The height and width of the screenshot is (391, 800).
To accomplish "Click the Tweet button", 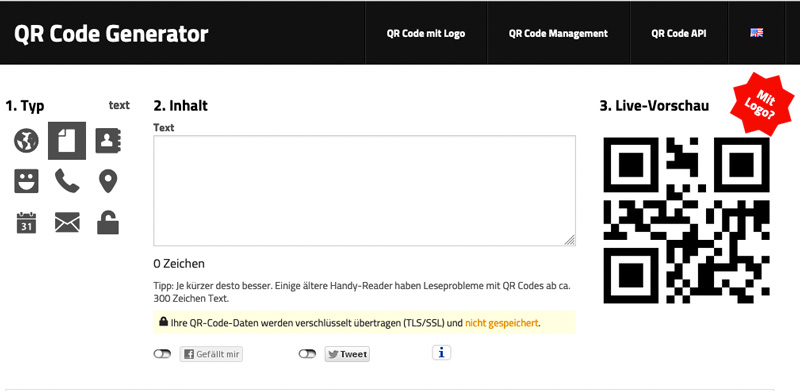I will [x=347, y=354].
